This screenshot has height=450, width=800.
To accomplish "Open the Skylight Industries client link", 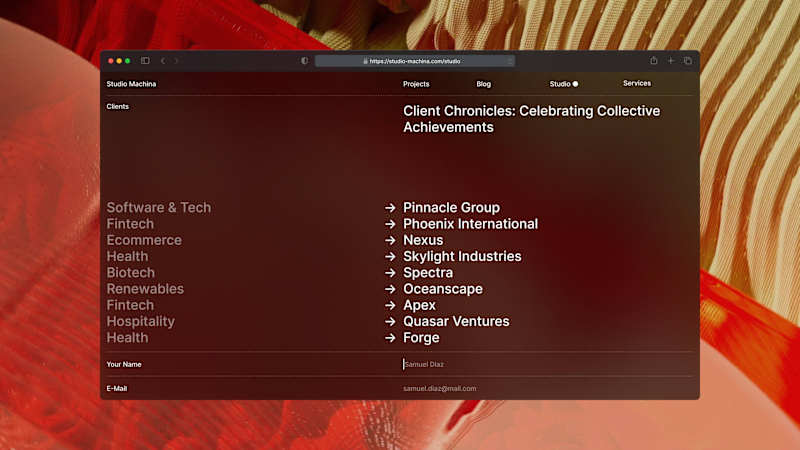I will [462, 257].
